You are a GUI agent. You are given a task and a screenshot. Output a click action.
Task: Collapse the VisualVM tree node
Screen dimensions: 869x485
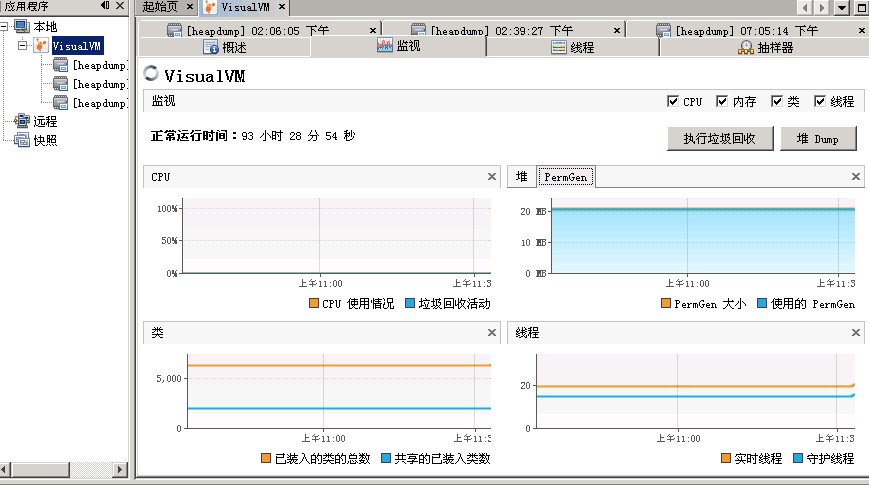click(22, 46)
